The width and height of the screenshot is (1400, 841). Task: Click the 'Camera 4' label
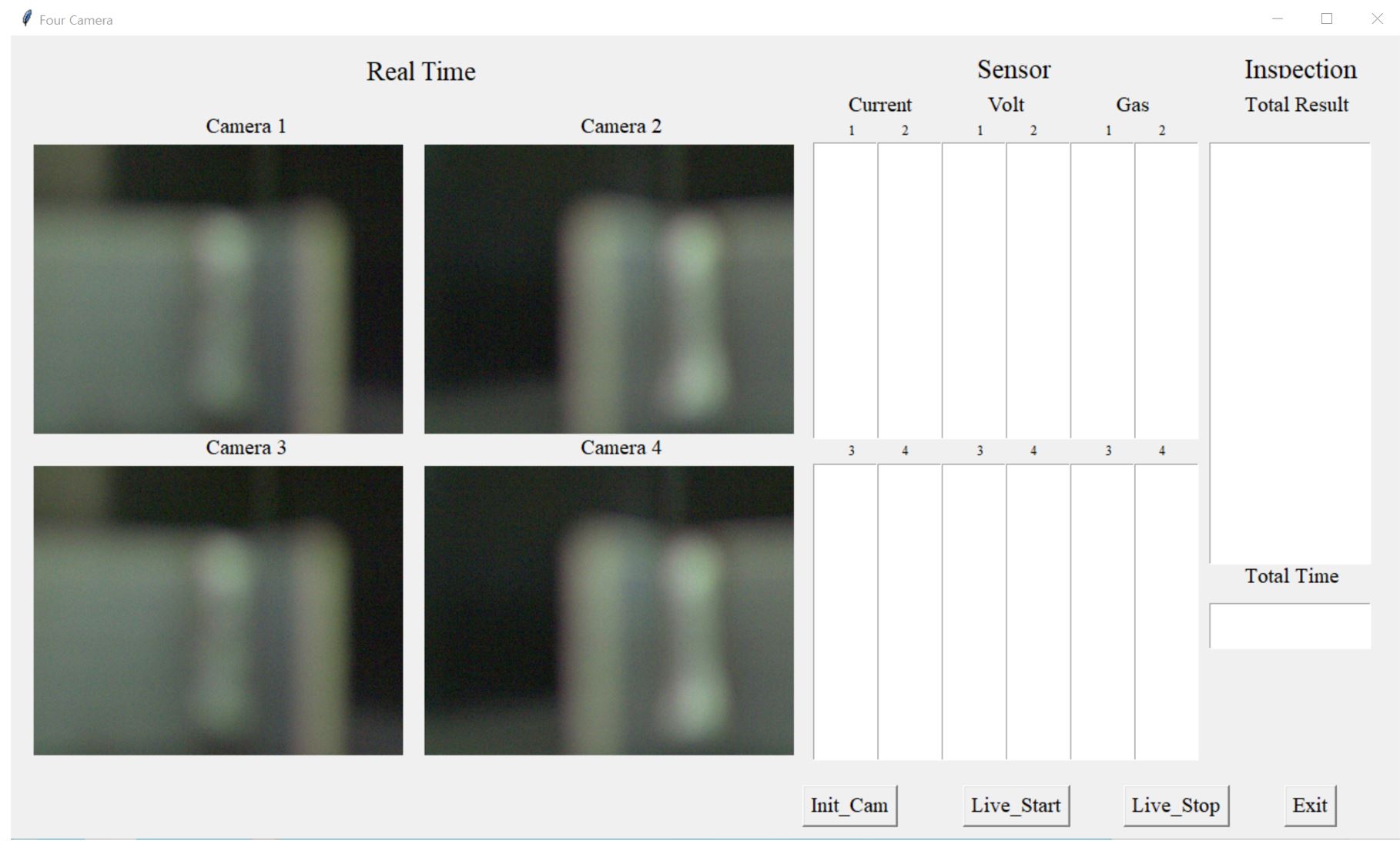(x=621, y=447)
